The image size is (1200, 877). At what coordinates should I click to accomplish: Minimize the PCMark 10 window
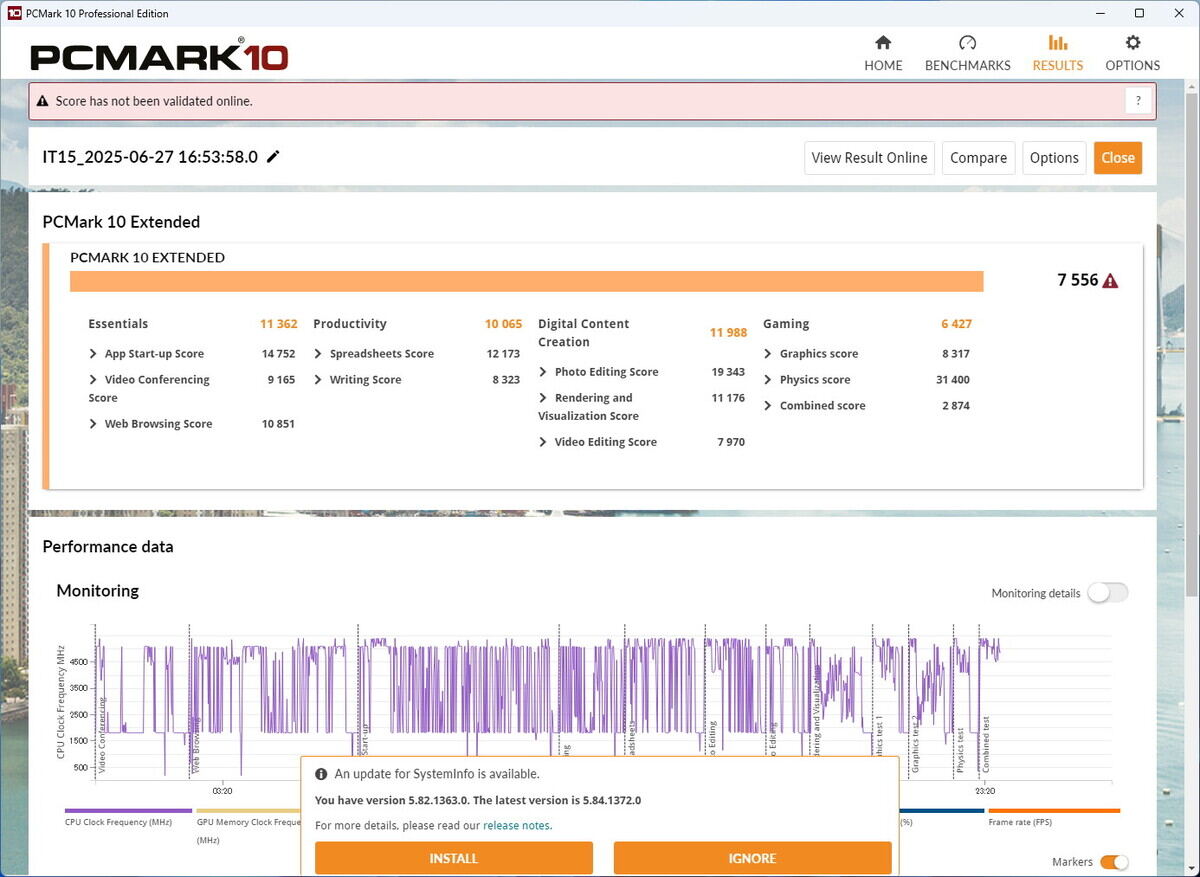click(x=1100, y=13)
